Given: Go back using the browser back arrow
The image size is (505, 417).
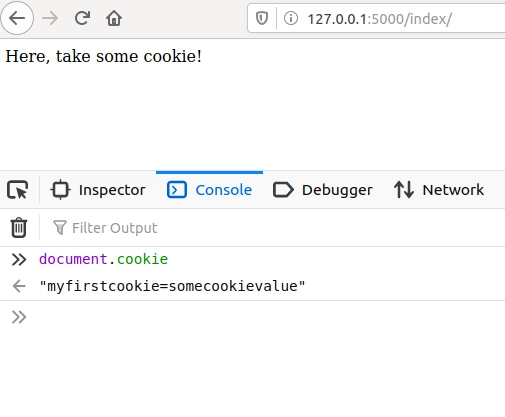Looking at the screenshot, I should pyautogui.click(x=17, y=18).
